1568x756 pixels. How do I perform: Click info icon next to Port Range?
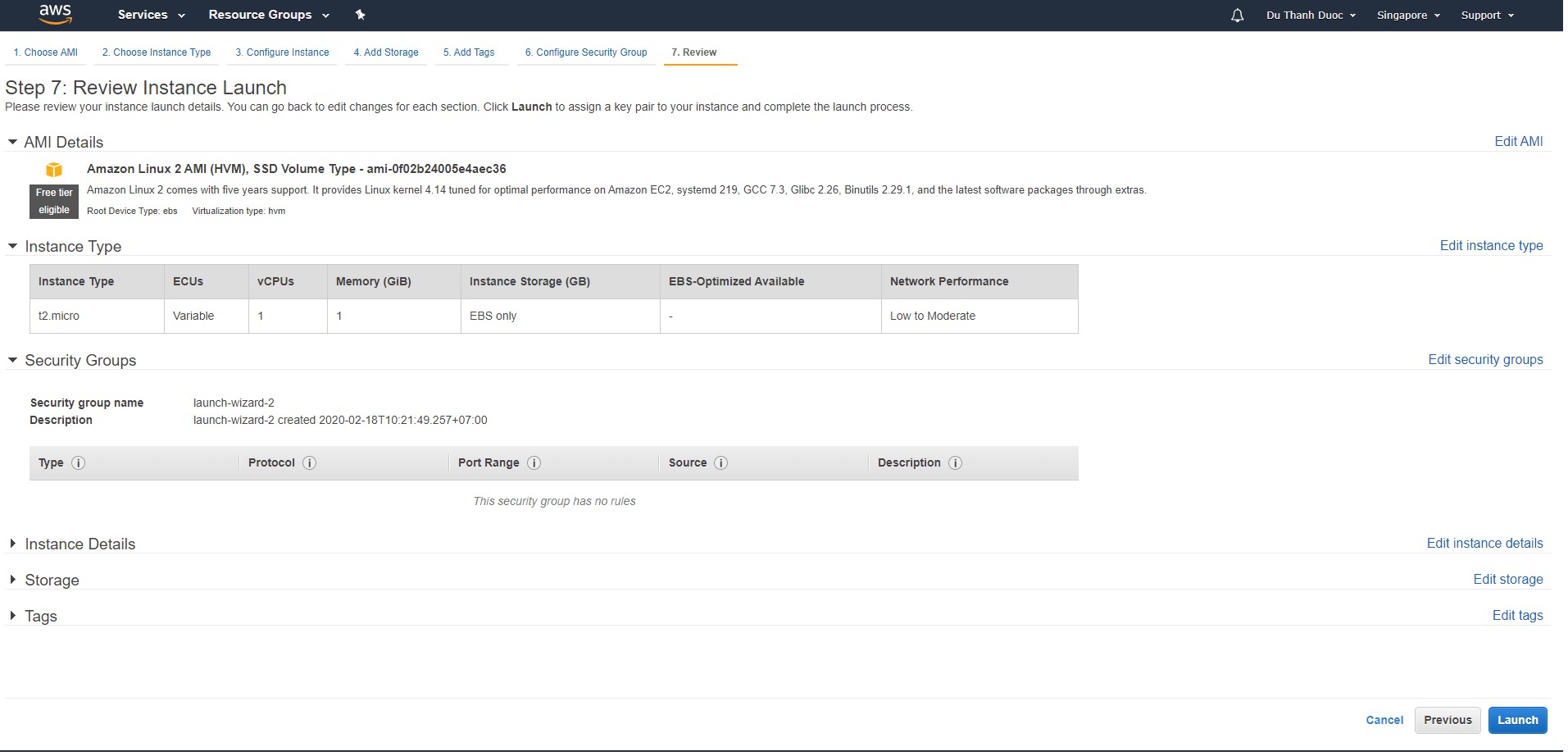[x=534, y=463]
